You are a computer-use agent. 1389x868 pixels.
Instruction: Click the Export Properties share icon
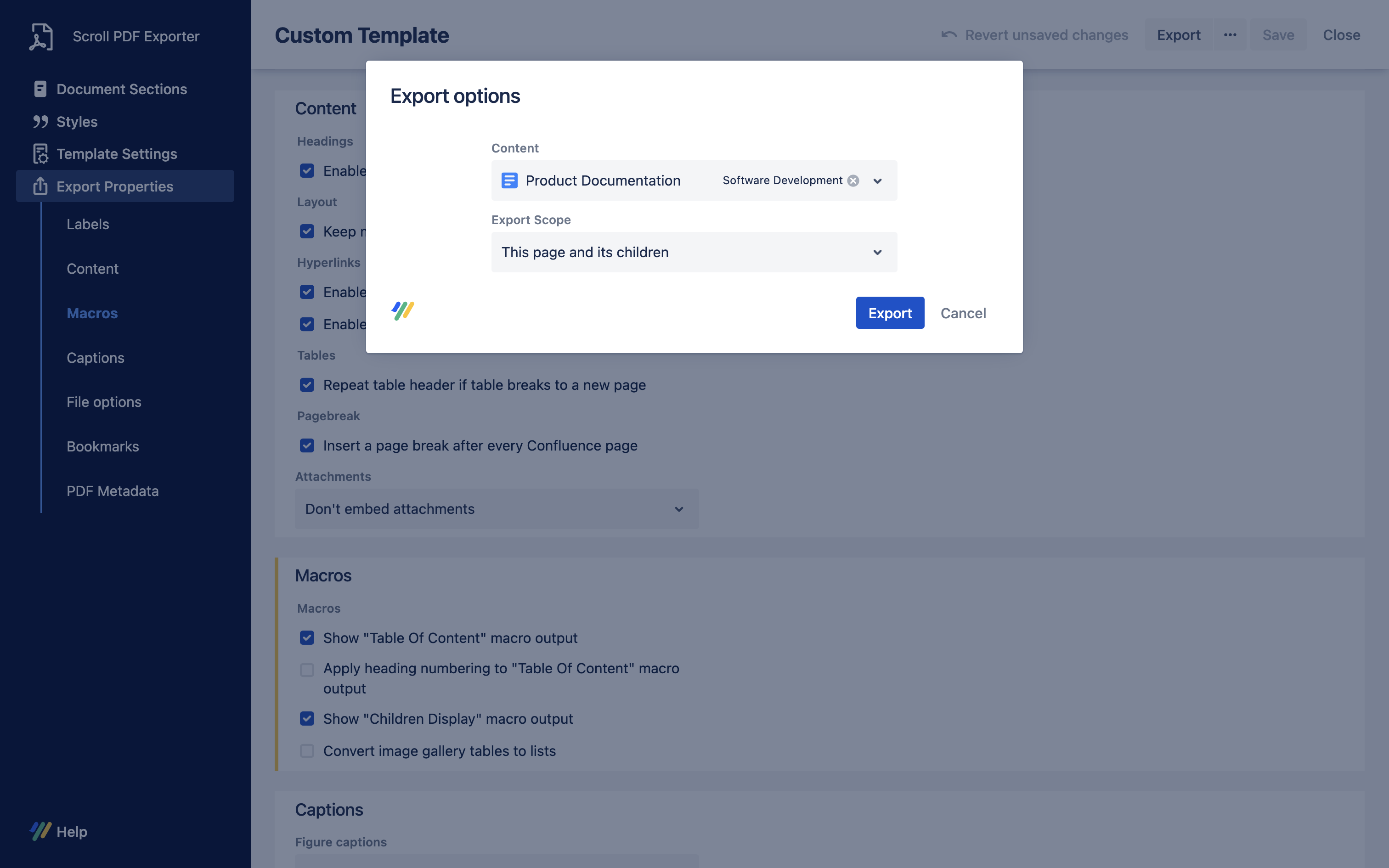tap(40, 186)
